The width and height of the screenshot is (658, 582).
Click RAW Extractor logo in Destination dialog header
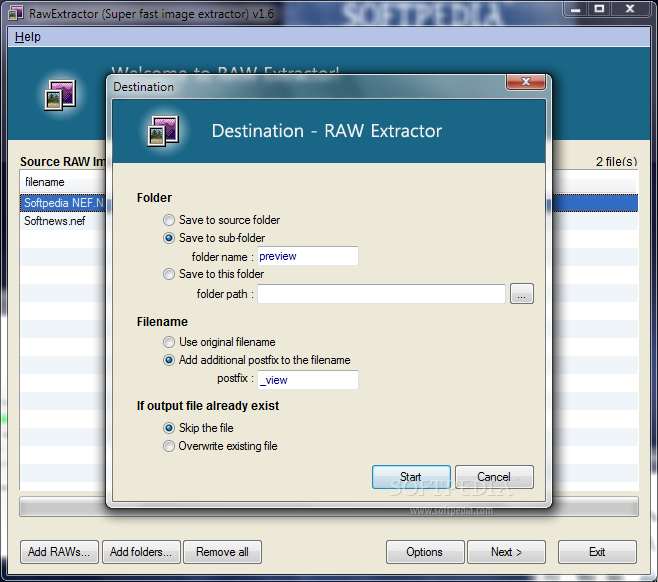(163, 131)
